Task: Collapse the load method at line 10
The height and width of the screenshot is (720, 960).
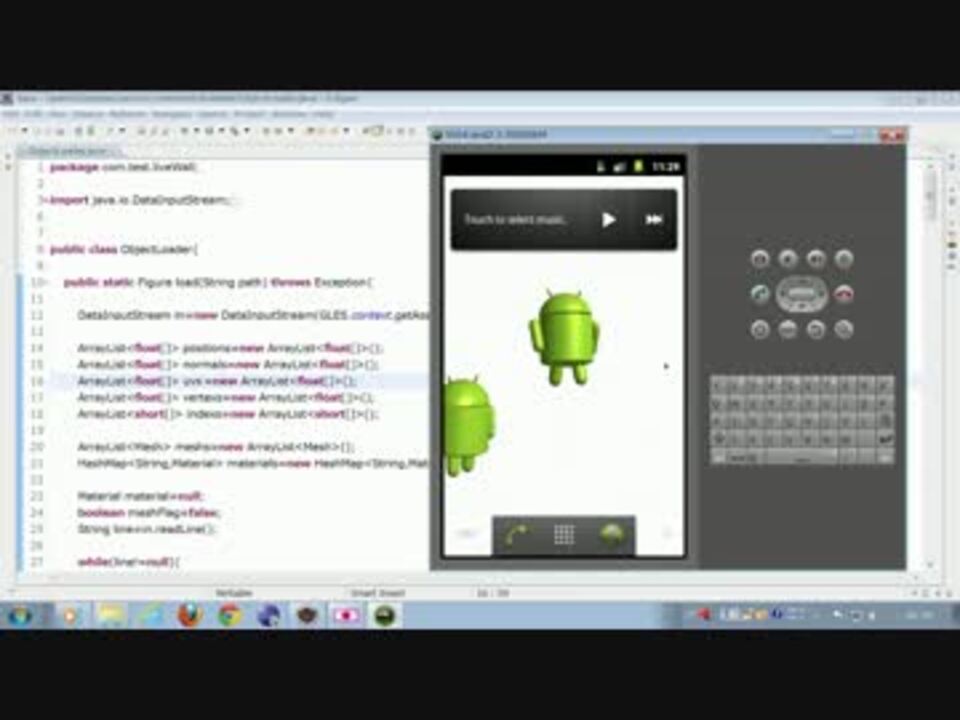Action: (x=45, y=282)
